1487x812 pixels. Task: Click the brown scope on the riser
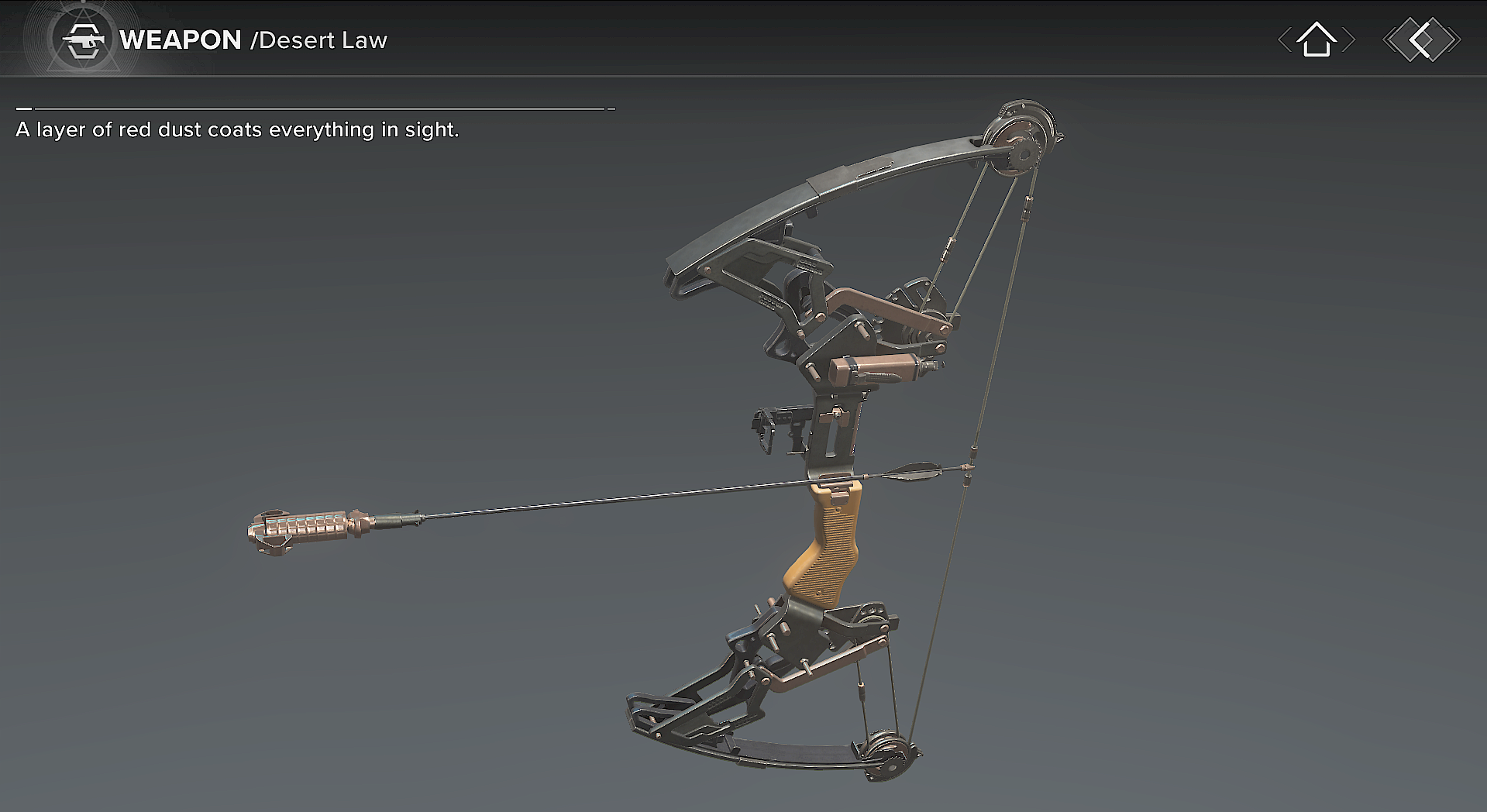tap(876, 367)
